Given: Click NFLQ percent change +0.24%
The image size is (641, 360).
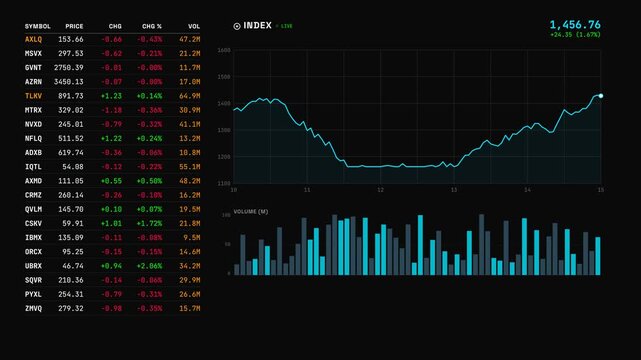Looking at the screenshot, I should (149, 139).
